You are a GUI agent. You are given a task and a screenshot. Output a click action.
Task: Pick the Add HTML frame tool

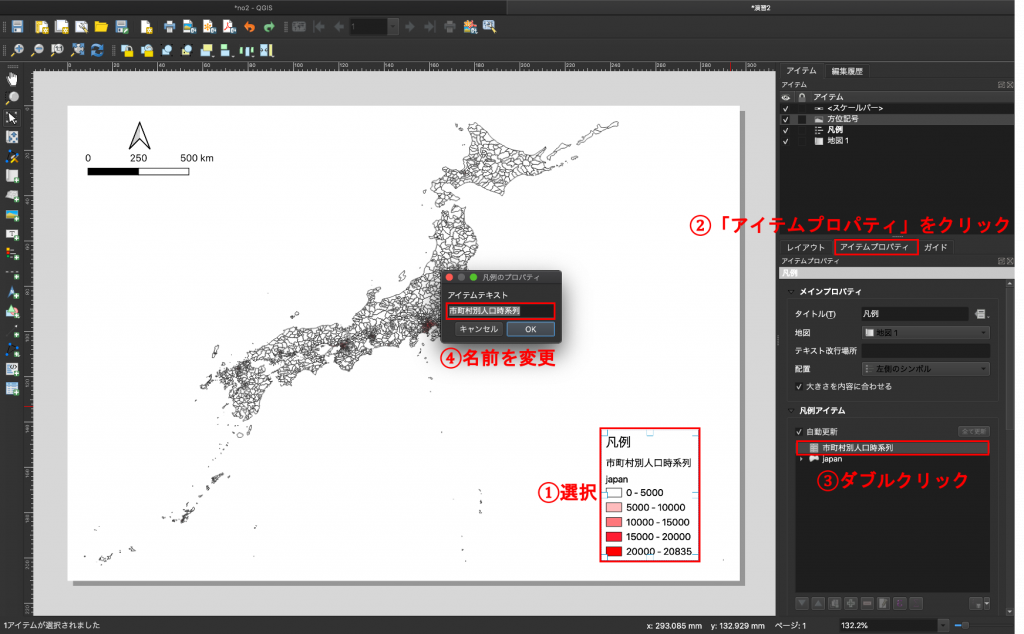tap(12, 370)
